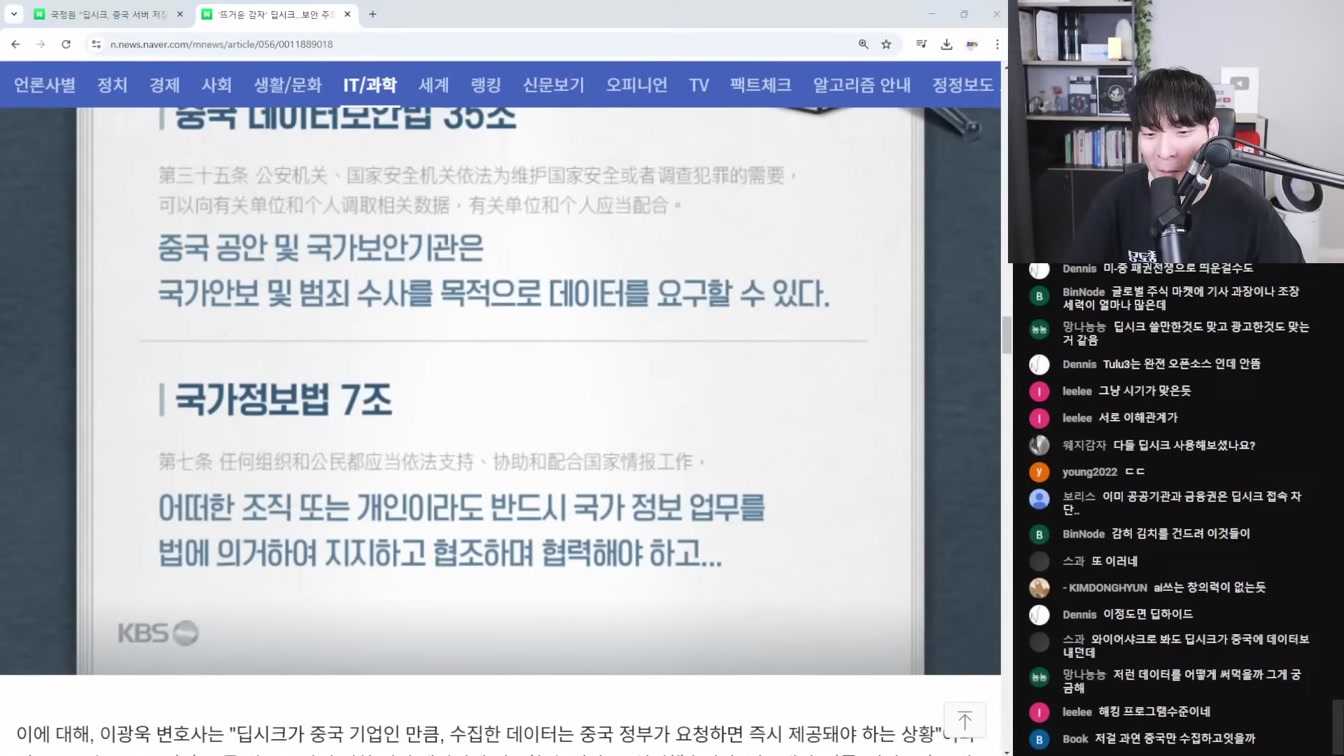Open 신문보기 in the nav bar
This screenshot has height=756, width=1344.
coord(553,85)
